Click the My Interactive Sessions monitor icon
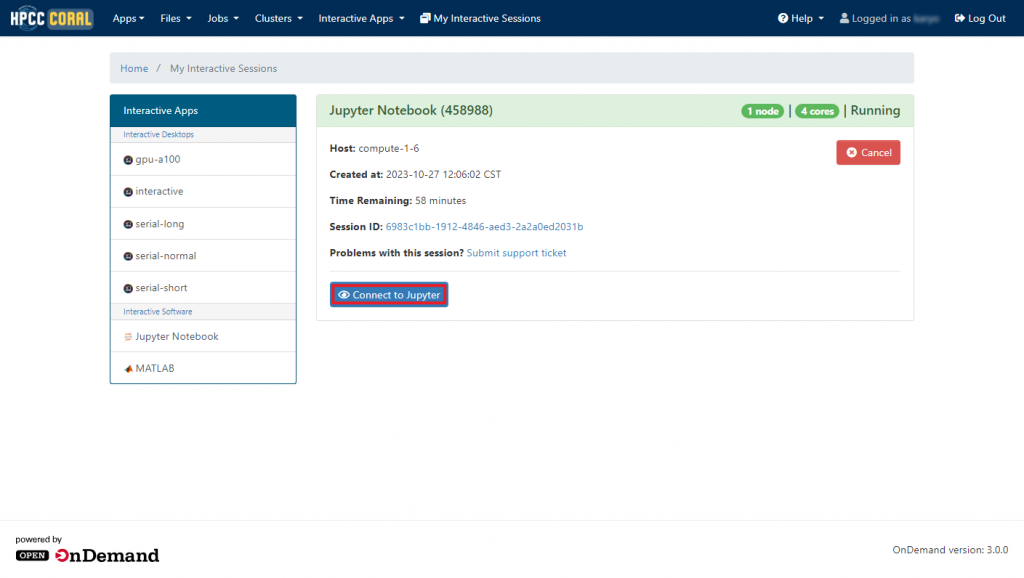The image size is (1024, 578). pyautogui.click(x=425, y=17)
